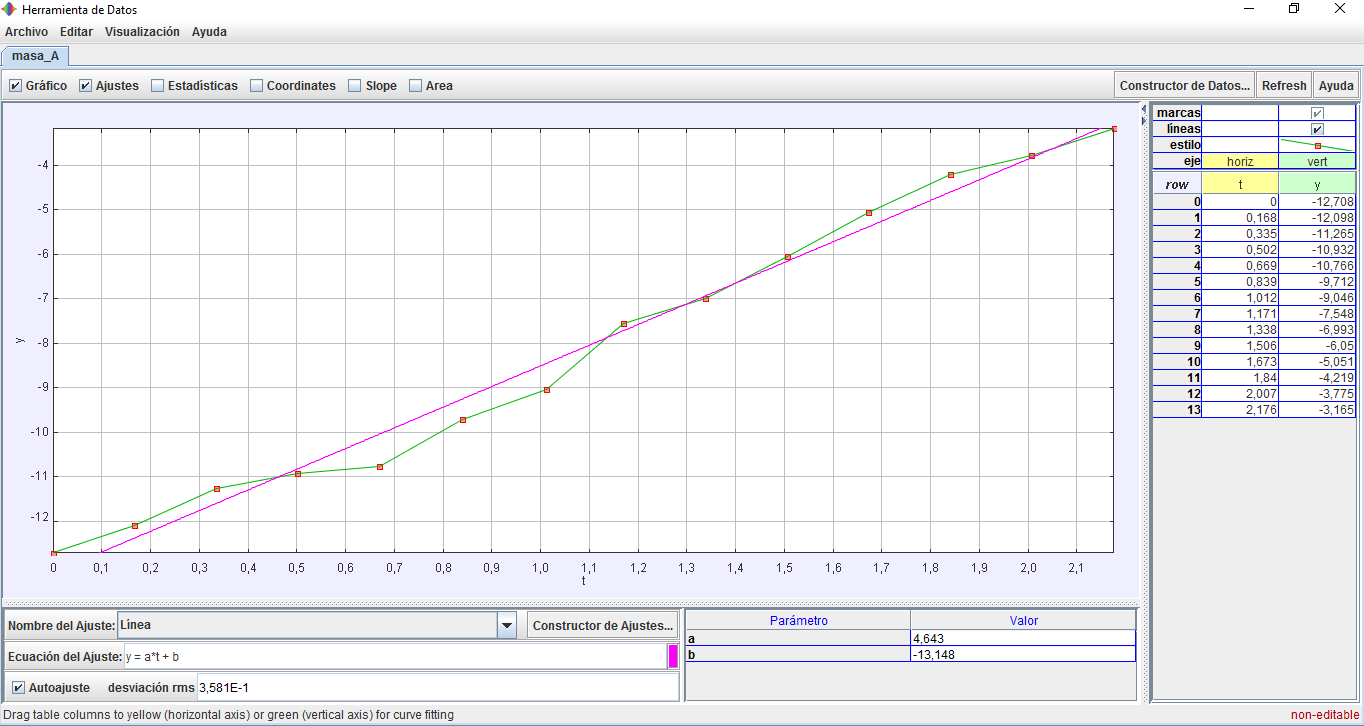This screenshot has width=1364, height=726.
Task: Select cell with y value -6,993
Action: [x=1317, y=330]
